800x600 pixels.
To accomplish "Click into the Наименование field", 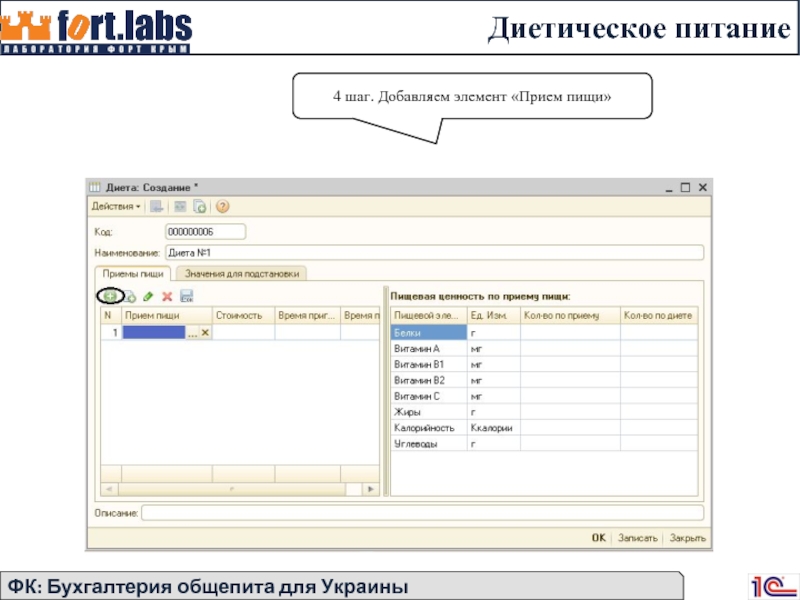I will point(432,253).
